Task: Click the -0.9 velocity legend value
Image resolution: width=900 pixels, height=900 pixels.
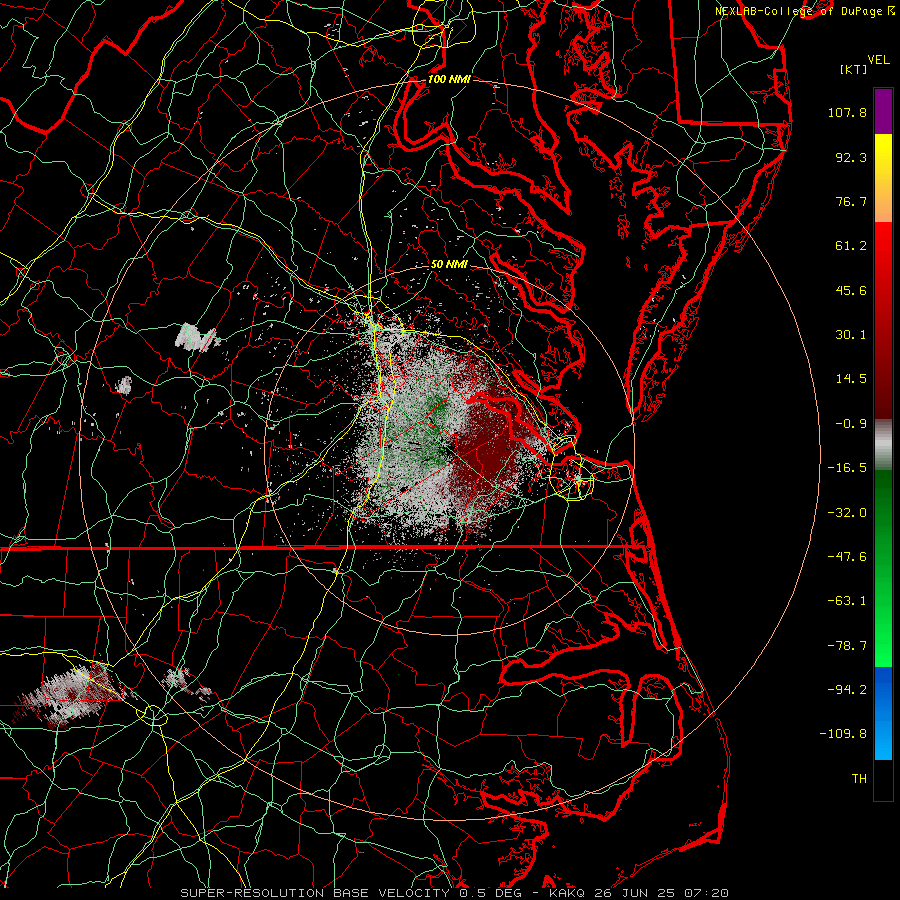Action: coord(851,424)
